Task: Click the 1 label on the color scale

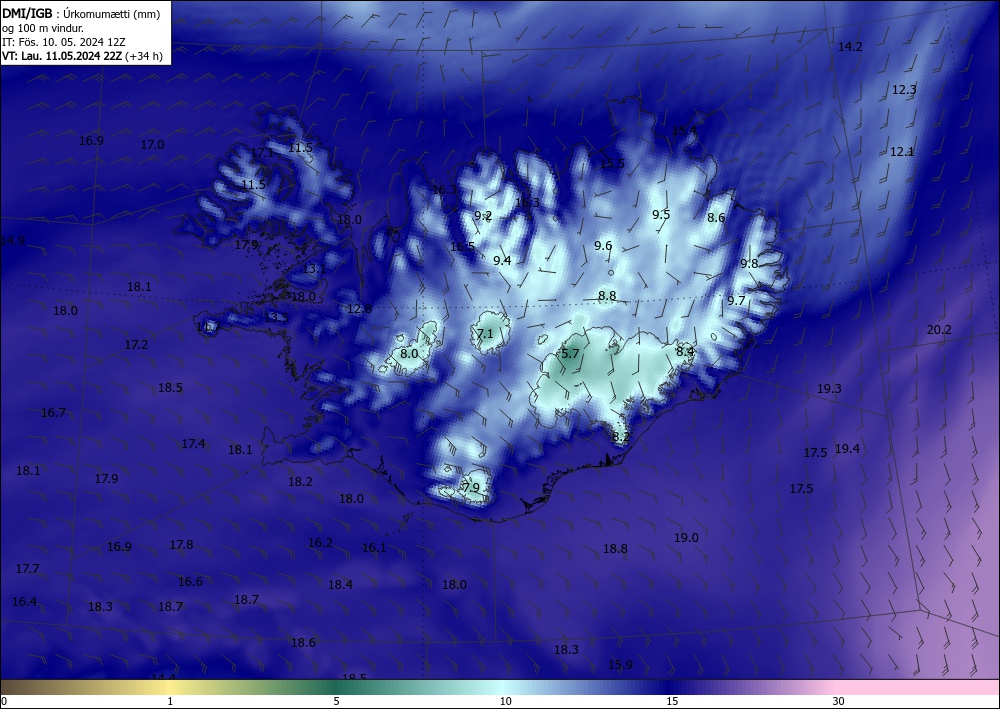Action: [x=170, y=701]
